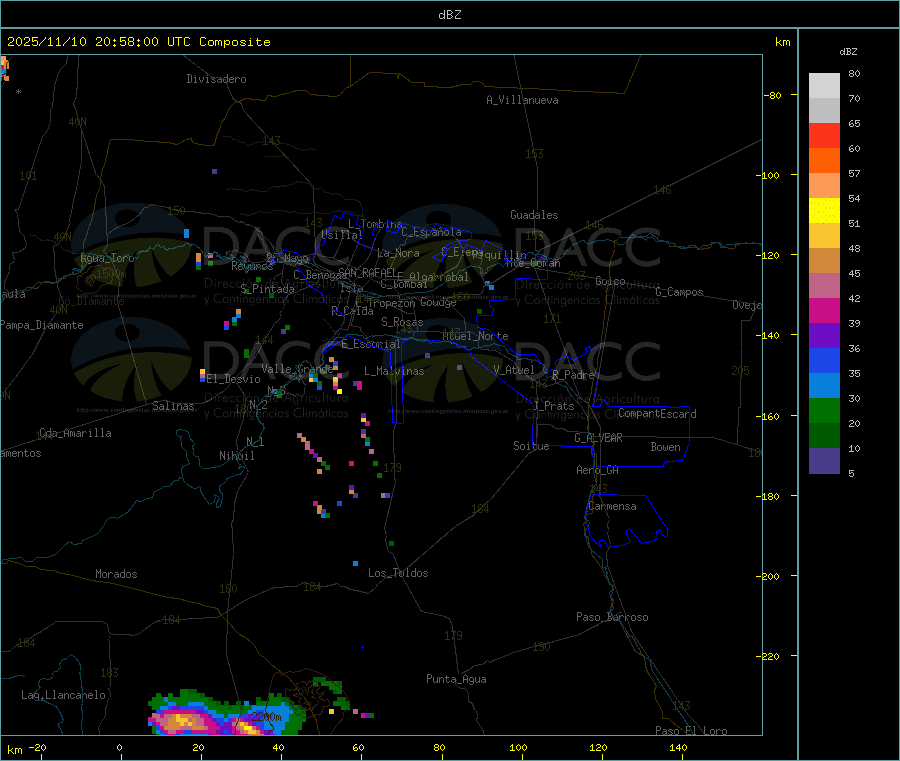The width and height of the screenshot is (900, 761).
Task: Click the 2025/11/10 20:58:00 UTC Composite timestamp
Action: (x=138, y=42)
